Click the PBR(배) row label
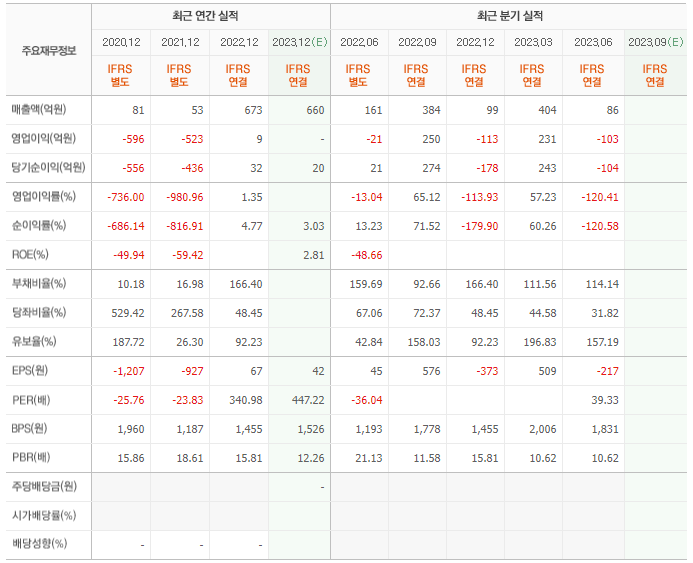This screenshot has width=693, height=563. coord(31,457)
